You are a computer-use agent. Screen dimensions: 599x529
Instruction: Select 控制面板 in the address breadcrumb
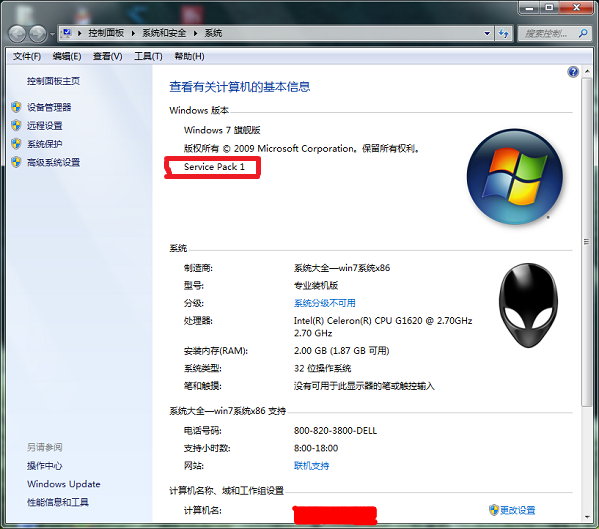tap(106, 33)
